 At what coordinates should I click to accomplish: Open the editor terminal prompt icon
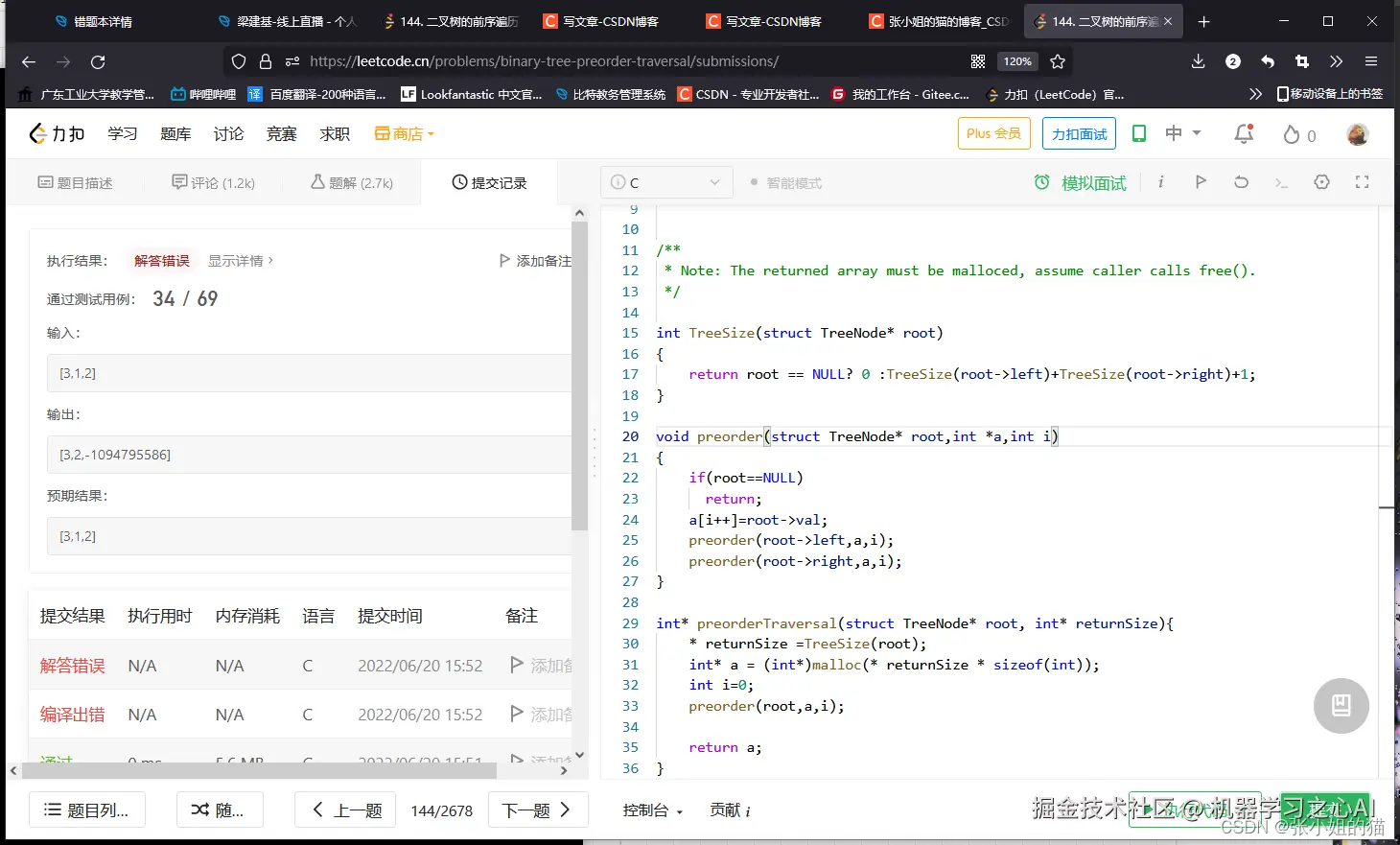click(1281, 182)
